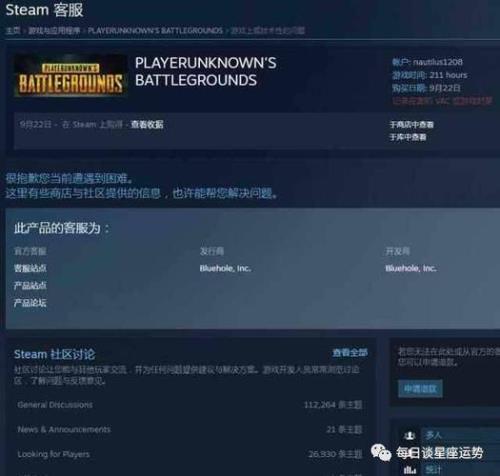Viewport: 500px width, 476px height.
Task: Click the 申请退款 request refund button
Action: [x=420, y=389]
